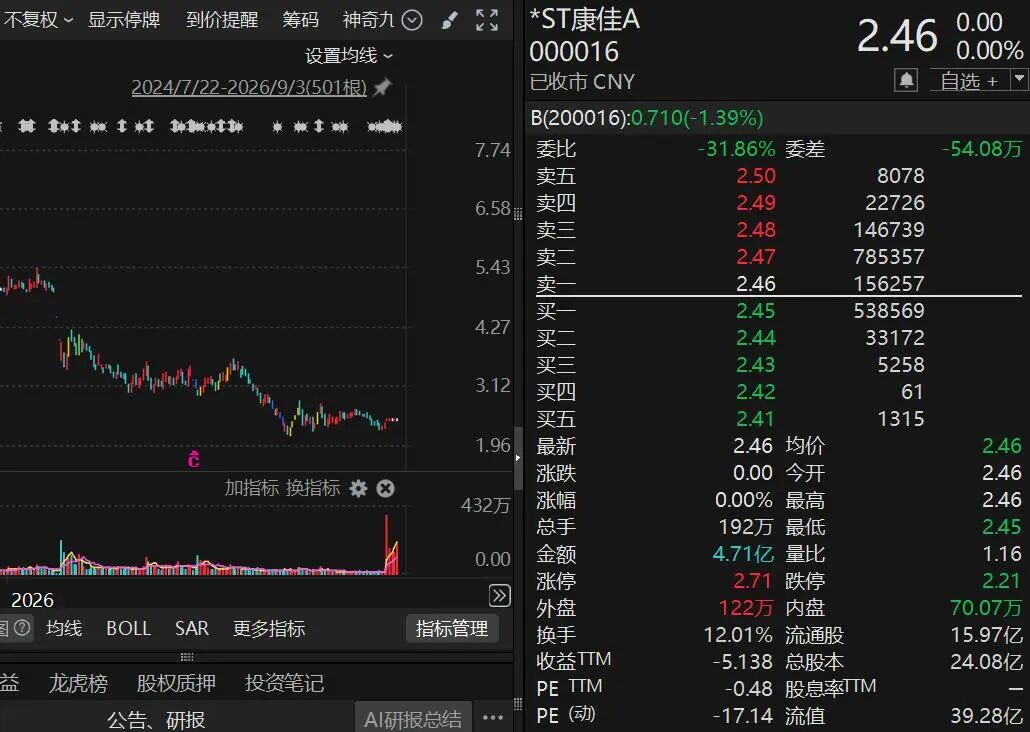Switch to the 股权质押 tab

(176, 683)
